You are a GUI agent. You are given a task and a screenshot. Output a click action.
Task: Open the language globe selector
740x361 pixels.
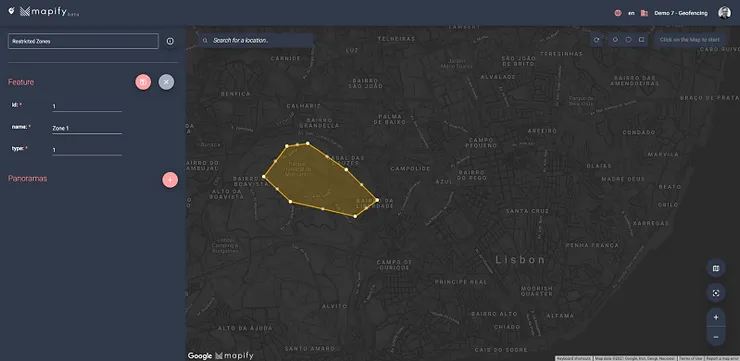[618, 13]
